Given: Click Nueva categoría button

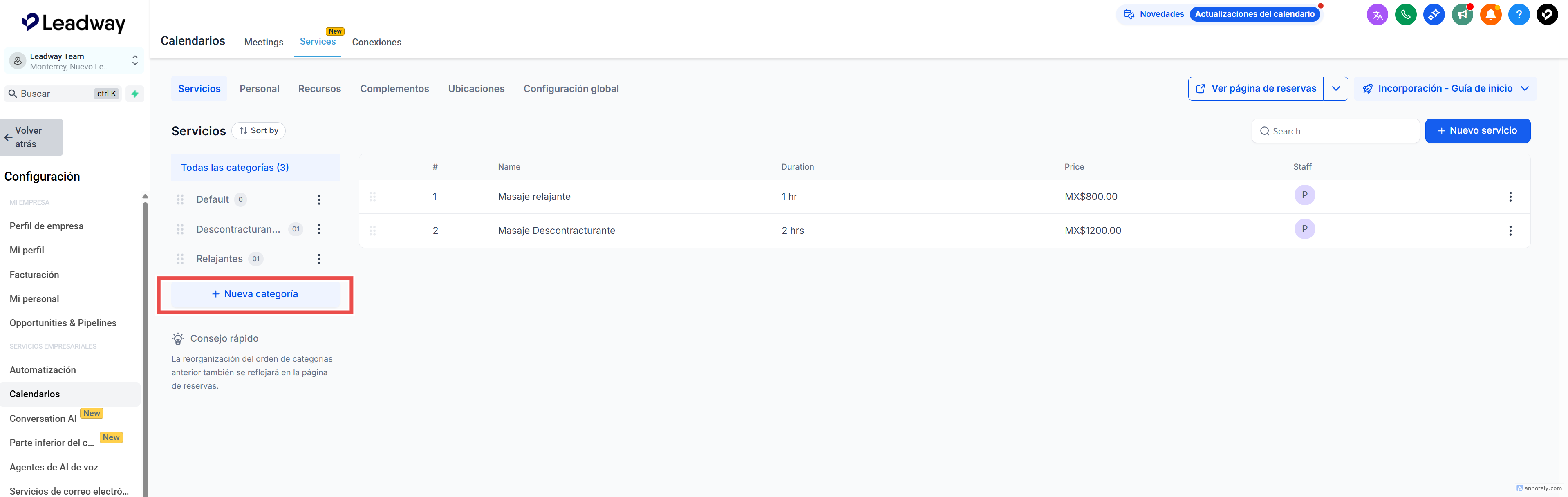Looking at the screenshot, I should click(255, 294).
